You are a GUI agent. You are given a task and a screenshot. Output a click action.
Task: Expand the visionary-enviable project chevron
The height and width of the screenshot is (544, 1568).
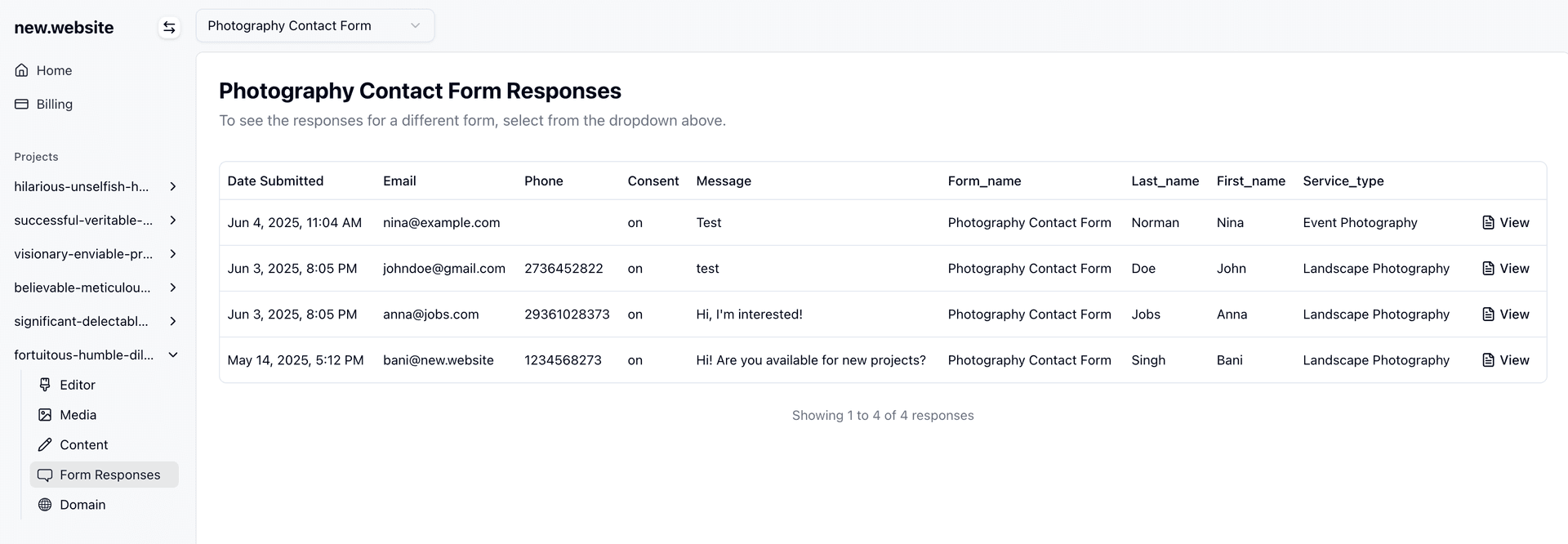point(173,254)
